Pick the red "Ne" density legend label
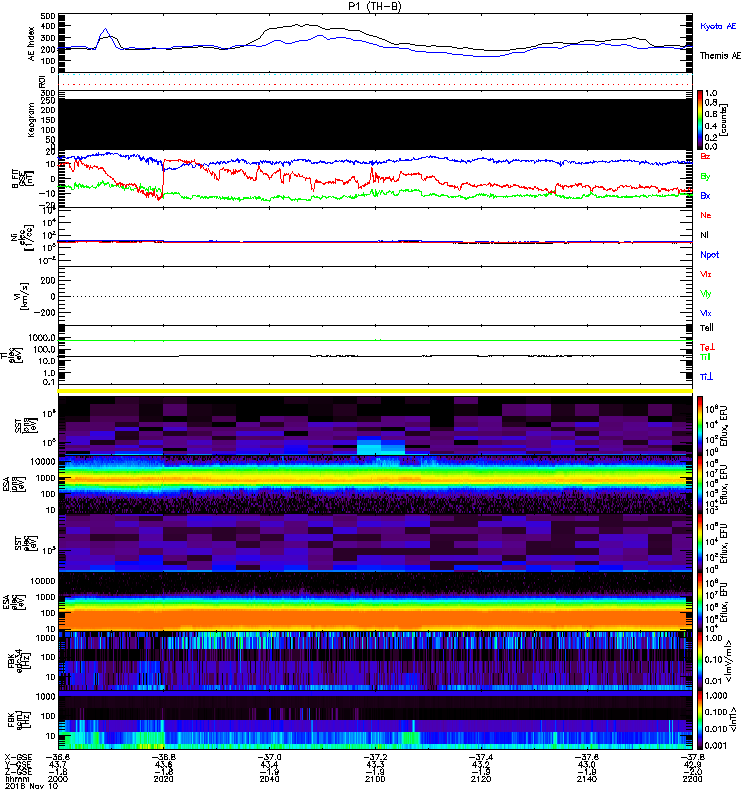Image resolution: width=750 pixels, height=800 pixels. pos(706,215)
